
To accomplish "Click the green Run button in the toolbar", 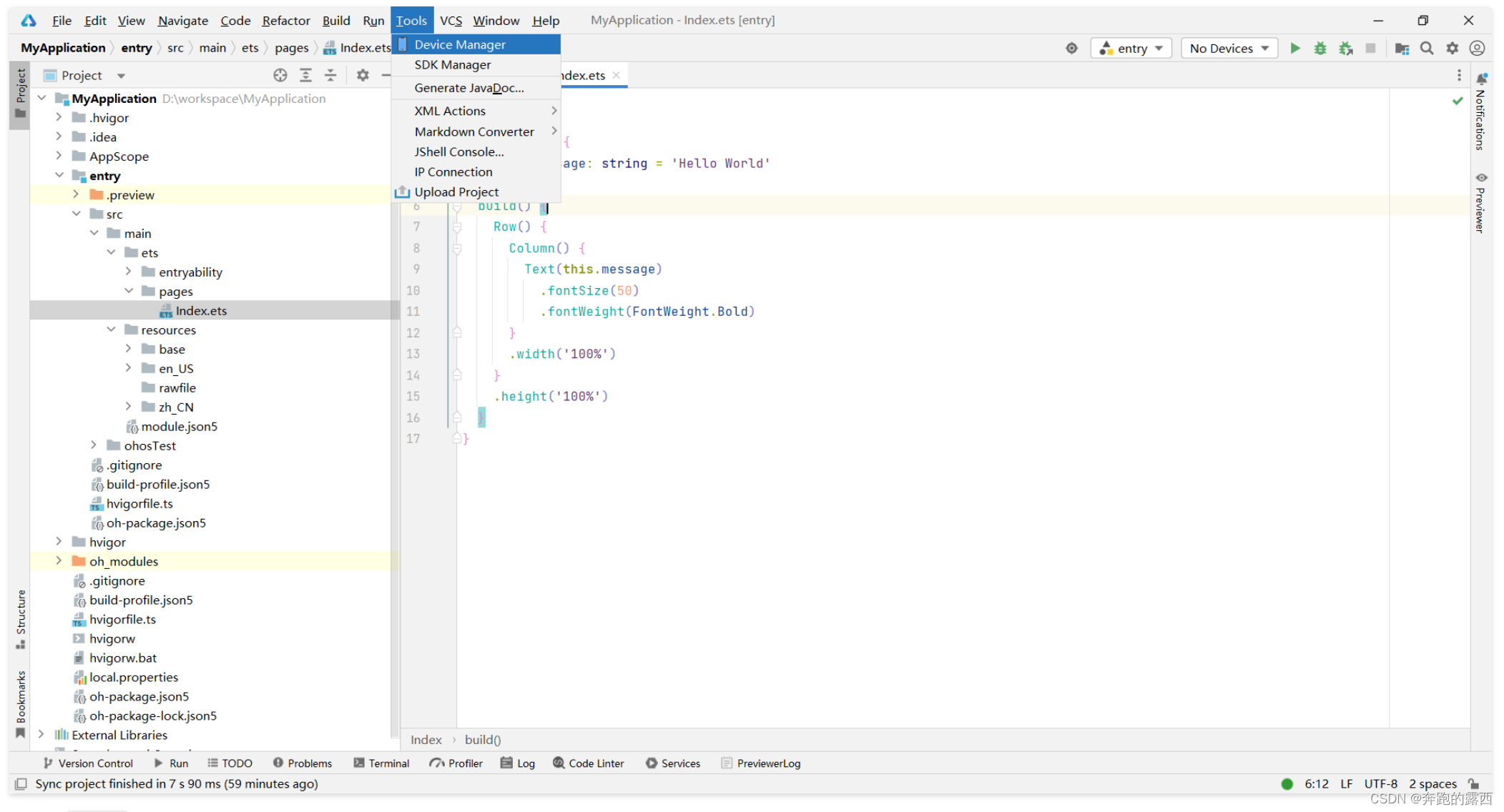I will pos(1294,49).
